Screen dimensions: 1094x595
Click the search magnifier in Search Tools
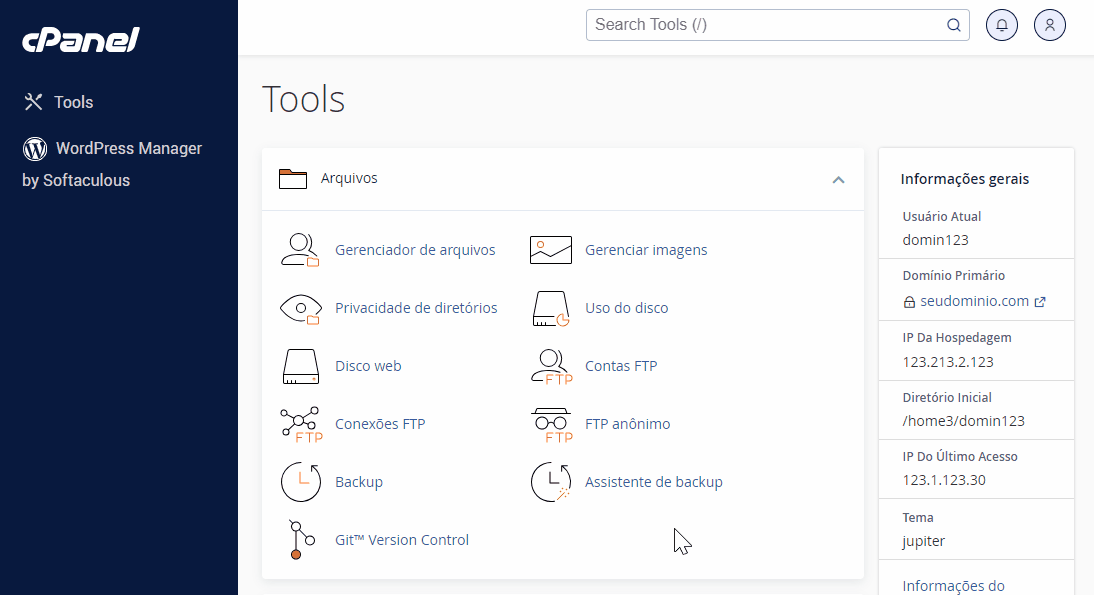point(953,24)
